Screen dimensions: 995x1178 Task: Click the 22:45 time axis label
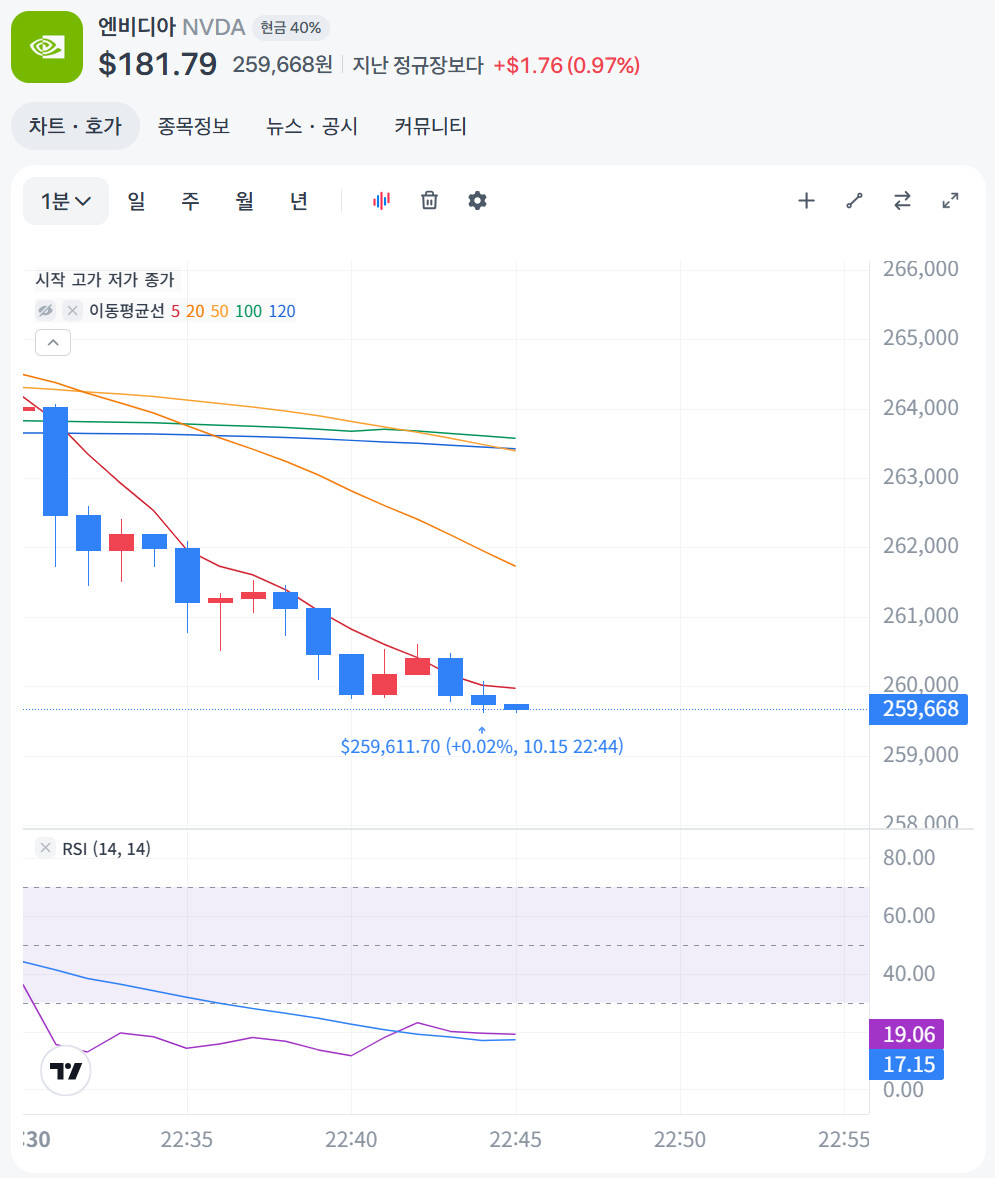516,1140
